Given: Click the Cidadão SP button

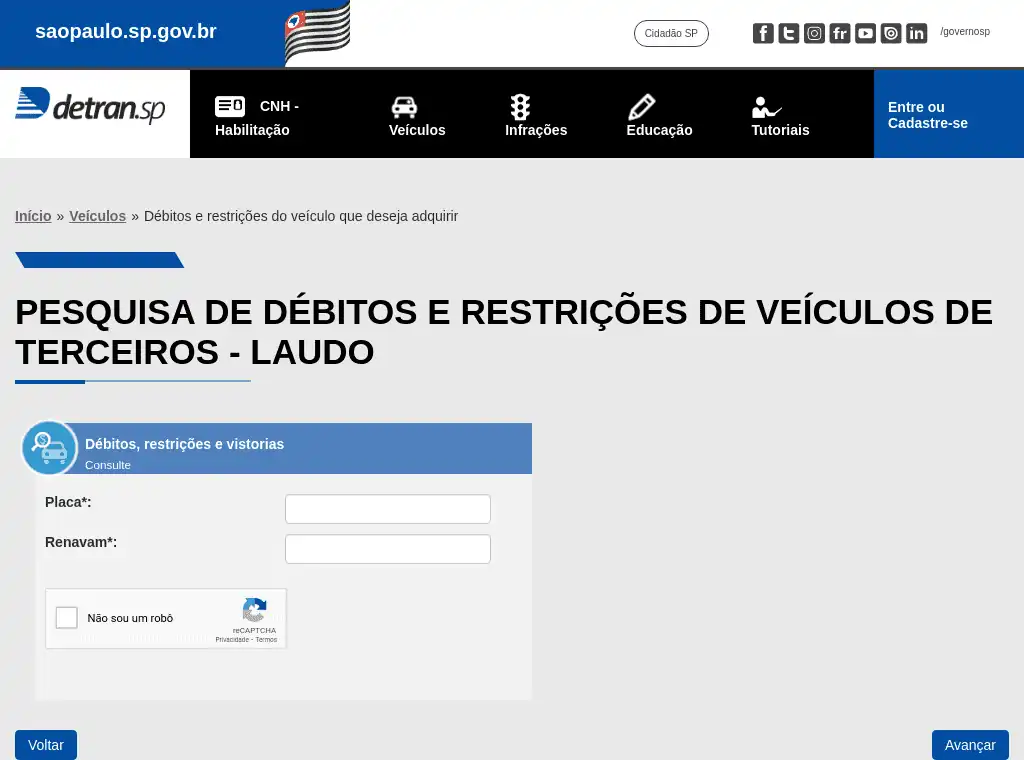Looking at the screenshot, I should (671, 34).
